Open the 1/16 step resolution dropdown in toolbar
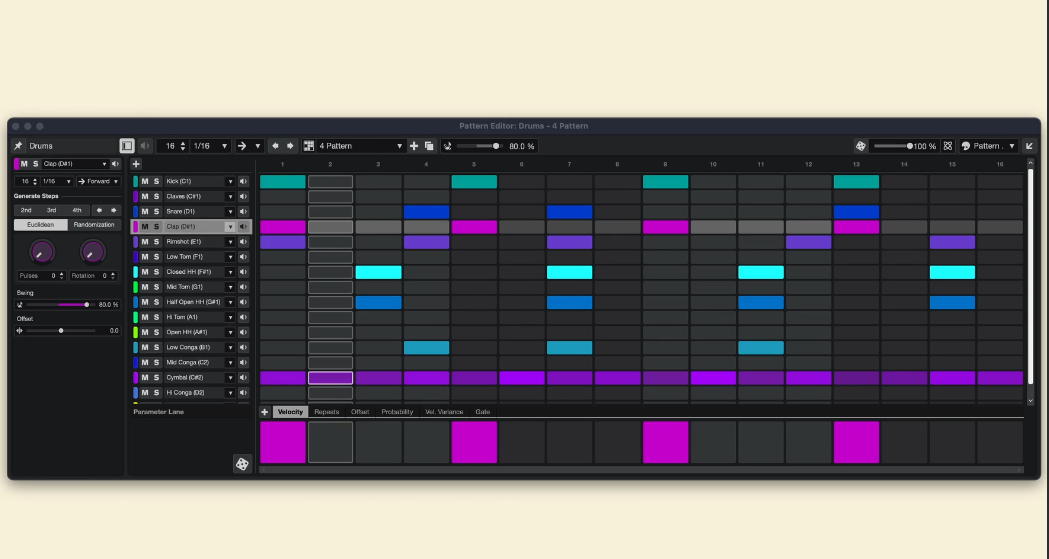This screenshot has height=559, width=1049. coord(210,146)
